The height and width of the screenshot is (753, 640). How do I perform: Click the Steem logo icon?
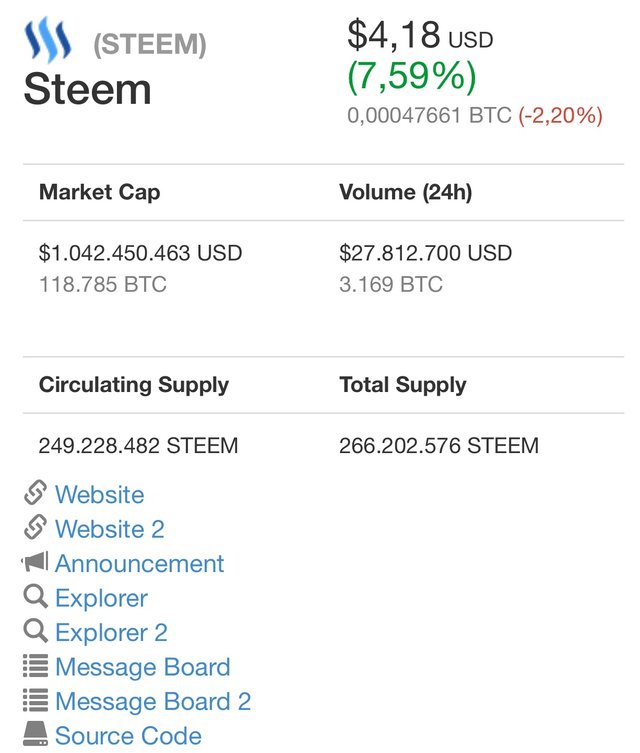point(48,39)
